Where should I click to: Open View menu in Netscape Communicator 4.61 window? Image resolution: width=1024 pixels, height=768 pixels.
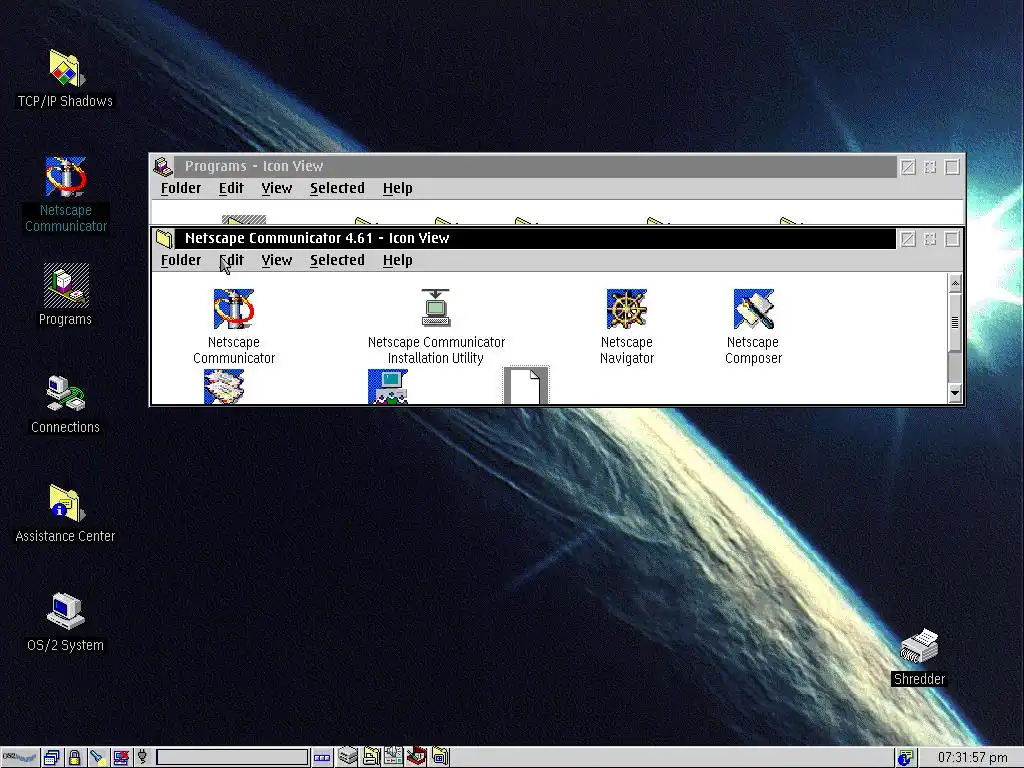pos(276,260)
